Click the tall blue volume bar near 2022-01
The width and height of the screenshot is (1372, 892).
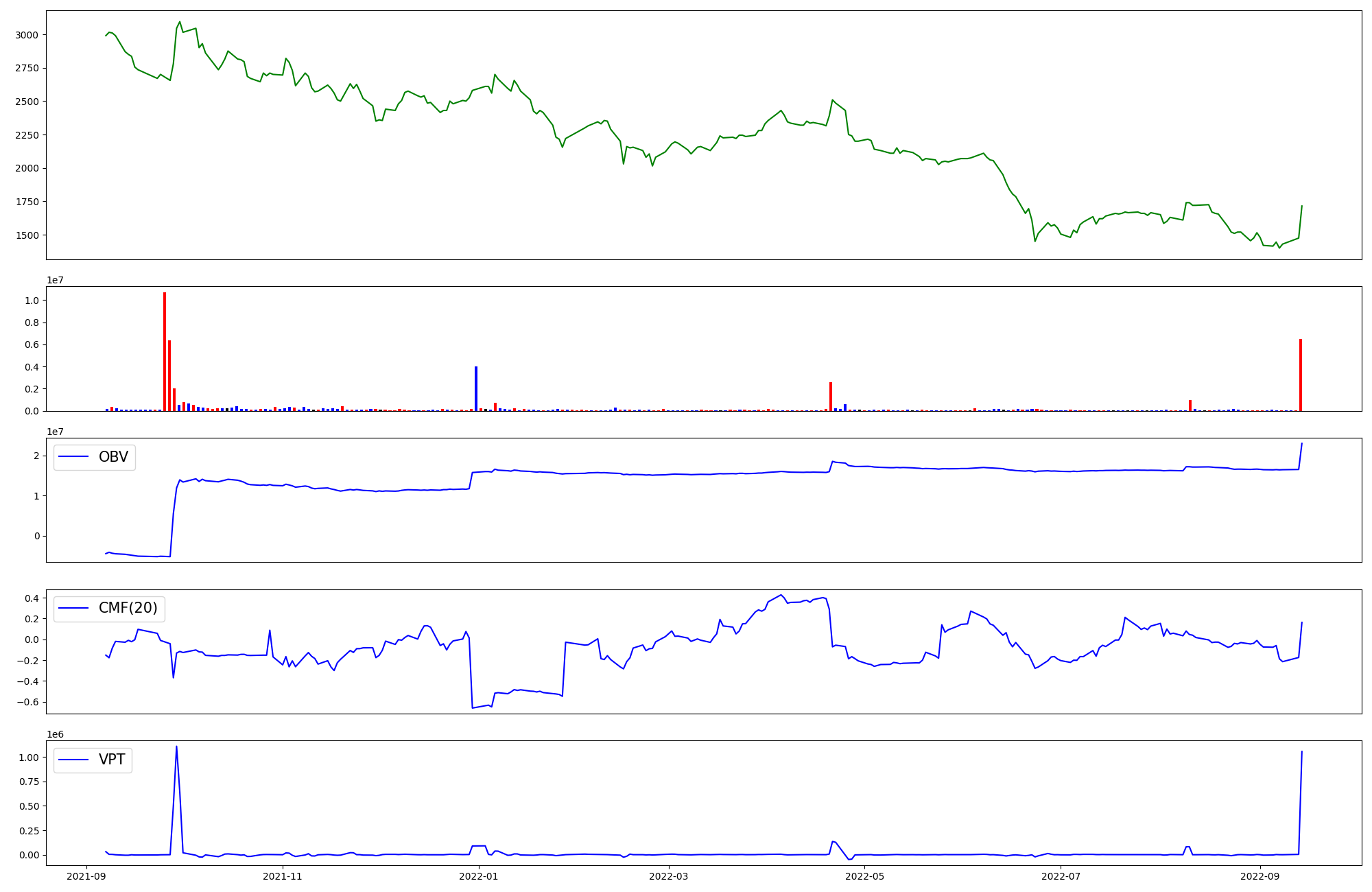(476, 388)
